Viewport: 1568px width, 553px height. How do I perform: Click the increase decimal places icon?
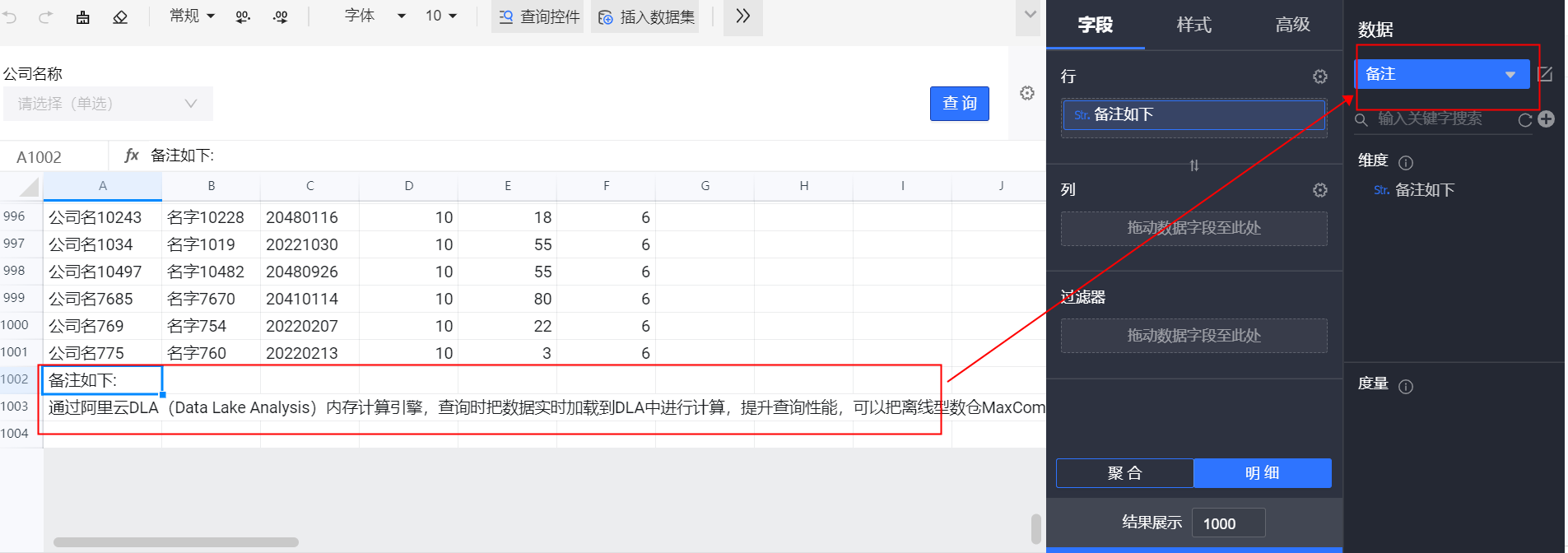coord(281,16)
